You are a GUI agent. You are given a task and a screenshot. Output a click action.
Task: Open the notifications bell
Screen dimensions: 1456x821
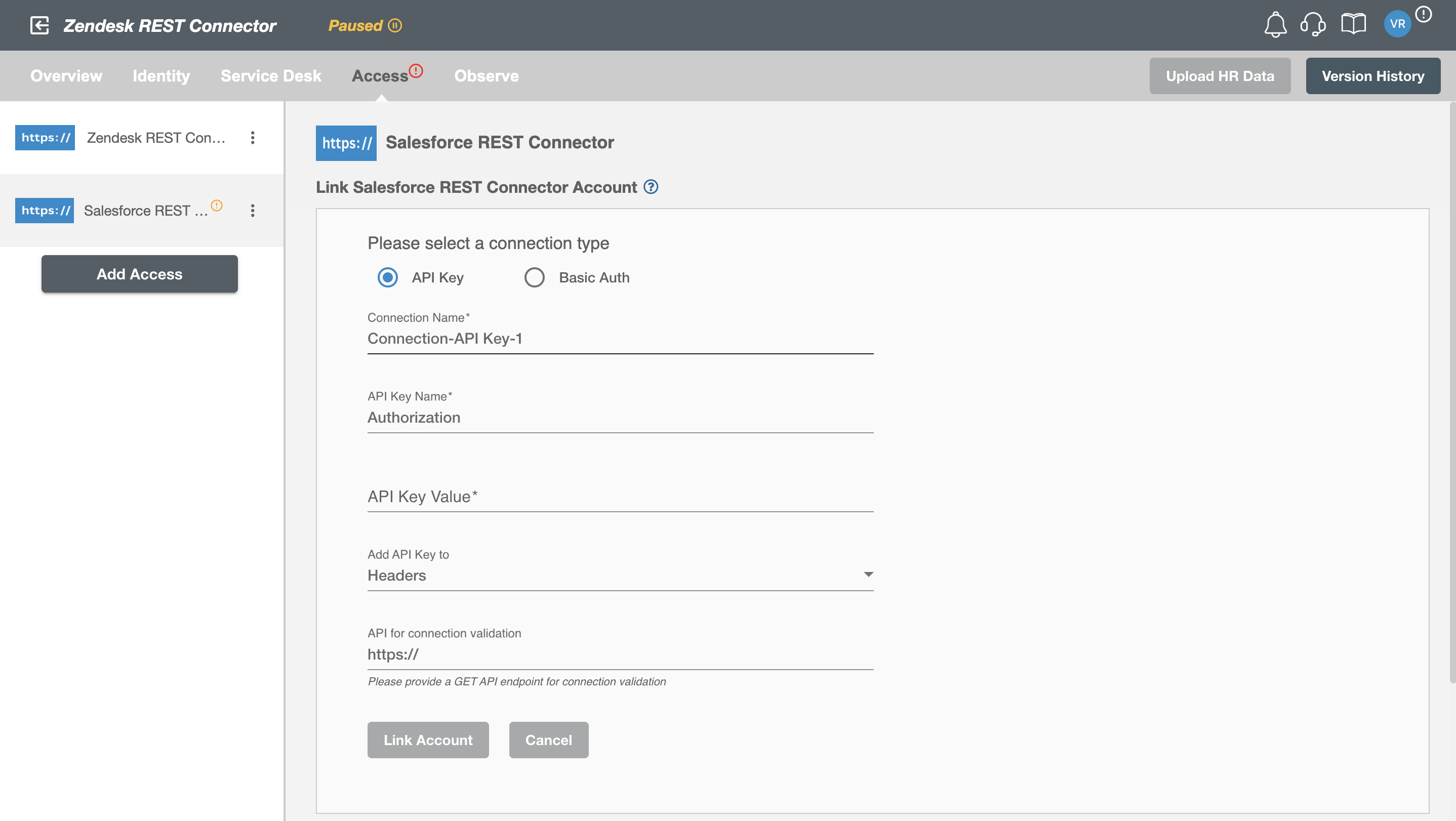tap(1275, 24)
